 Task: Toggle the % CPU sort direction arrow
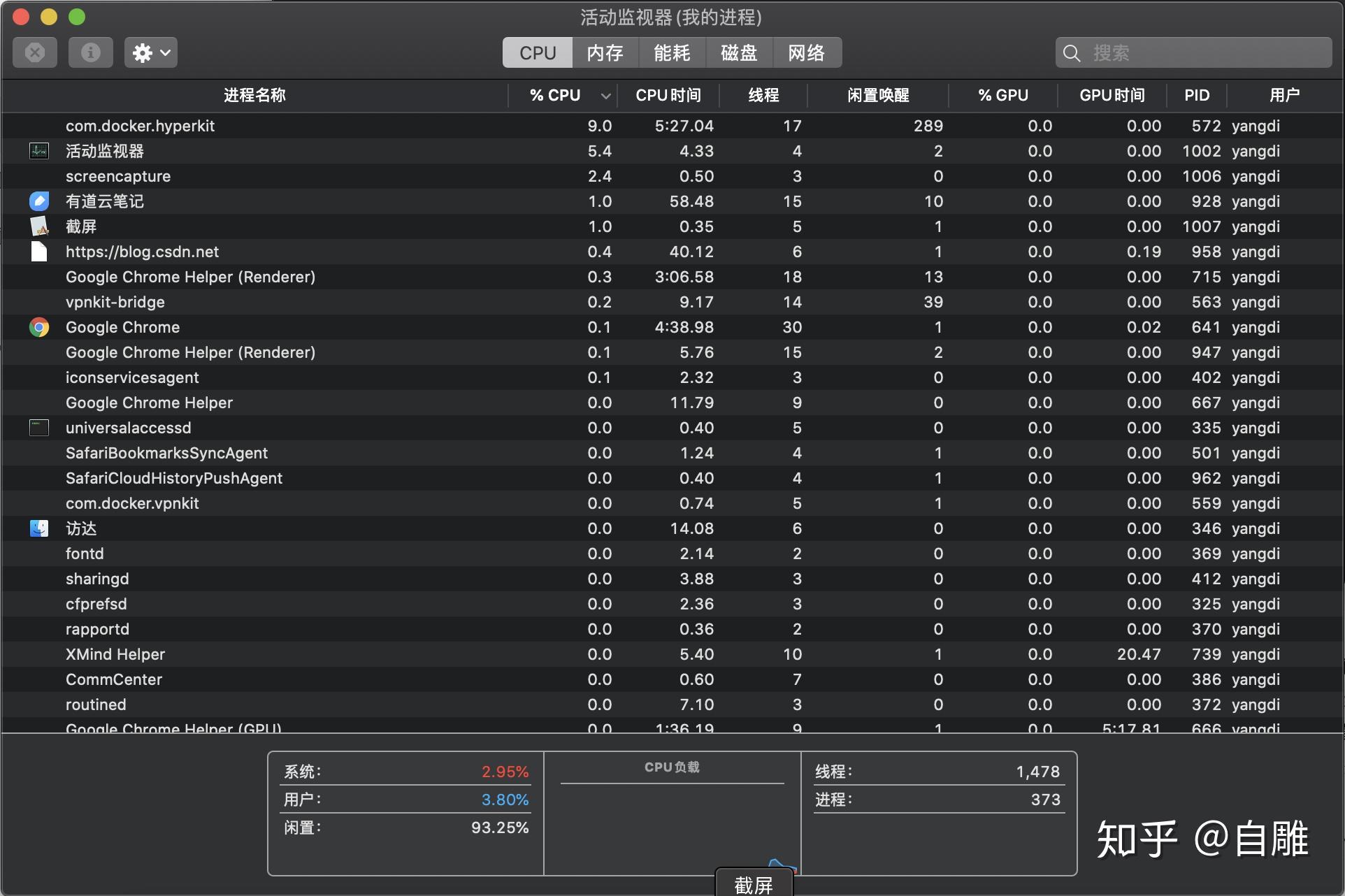[x=605, y=96]
